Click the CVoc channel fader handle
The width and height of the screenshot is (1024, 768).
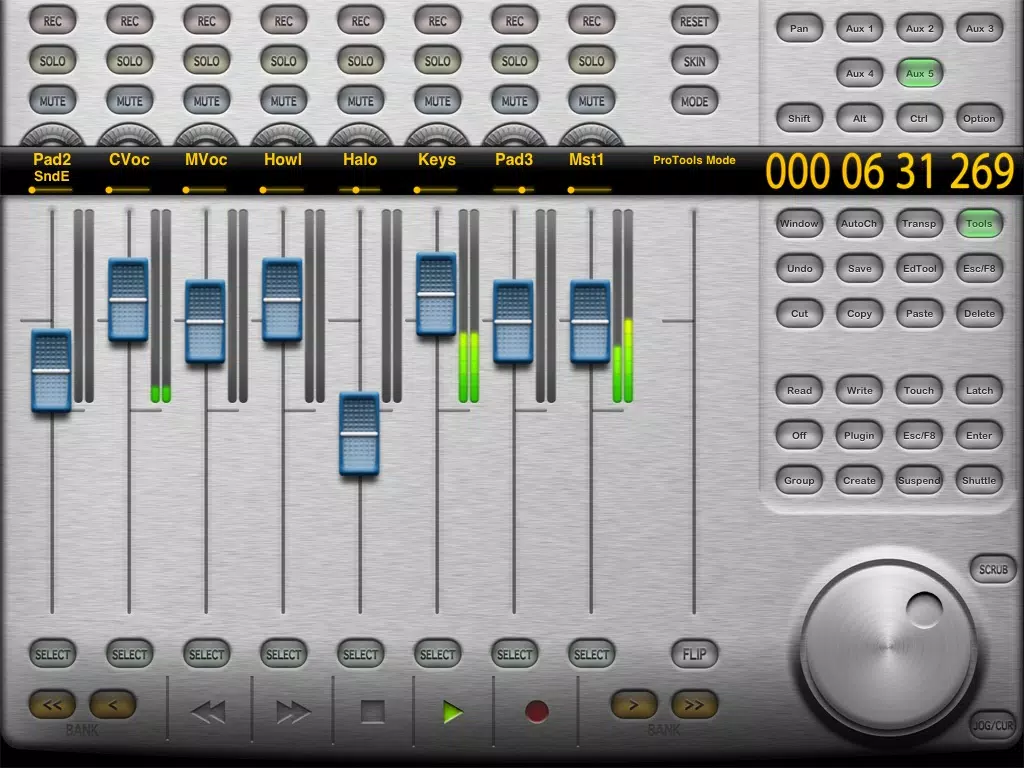coord(128,300)
